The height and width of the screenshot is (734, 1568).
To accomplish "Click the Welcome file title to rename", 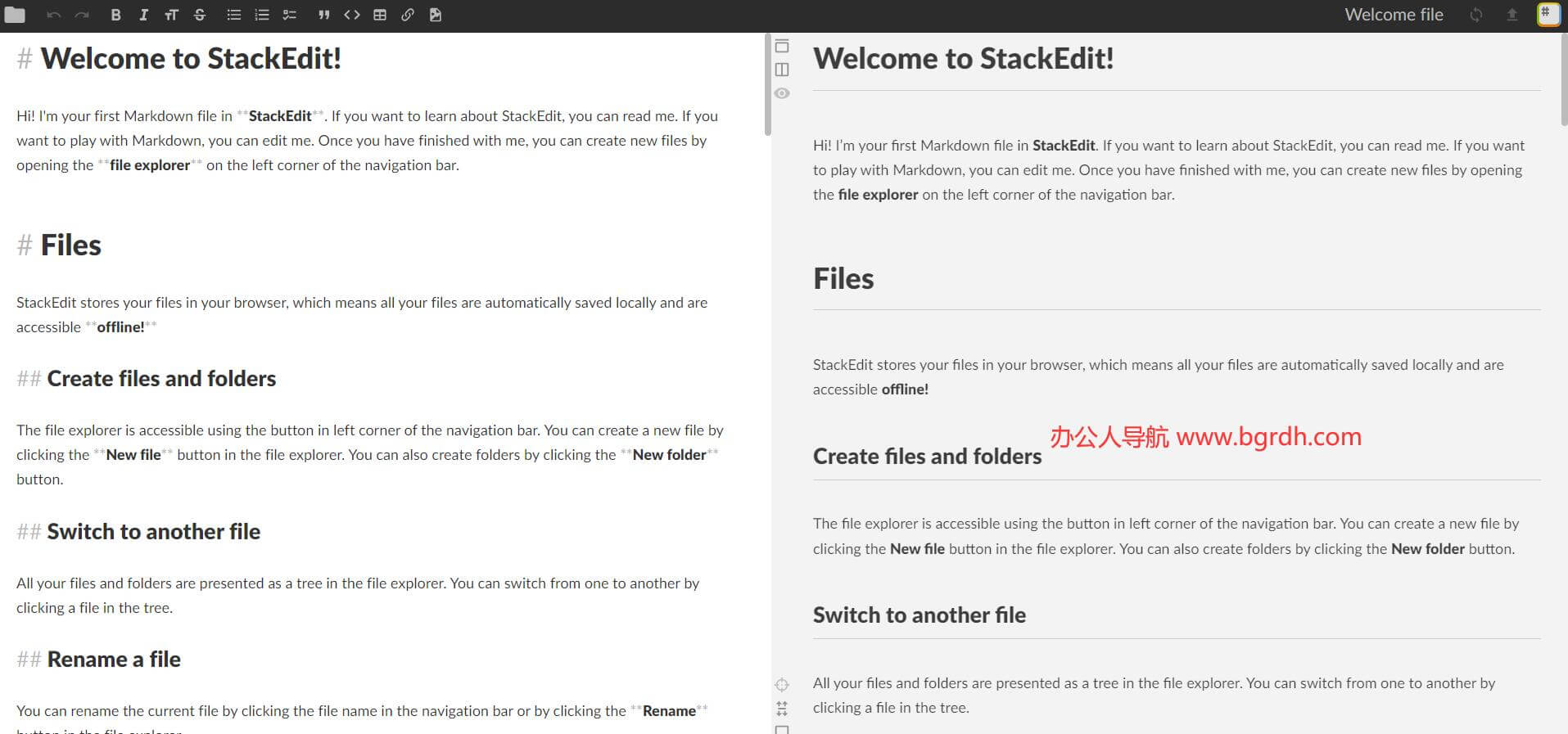I will pos(1394,15).
